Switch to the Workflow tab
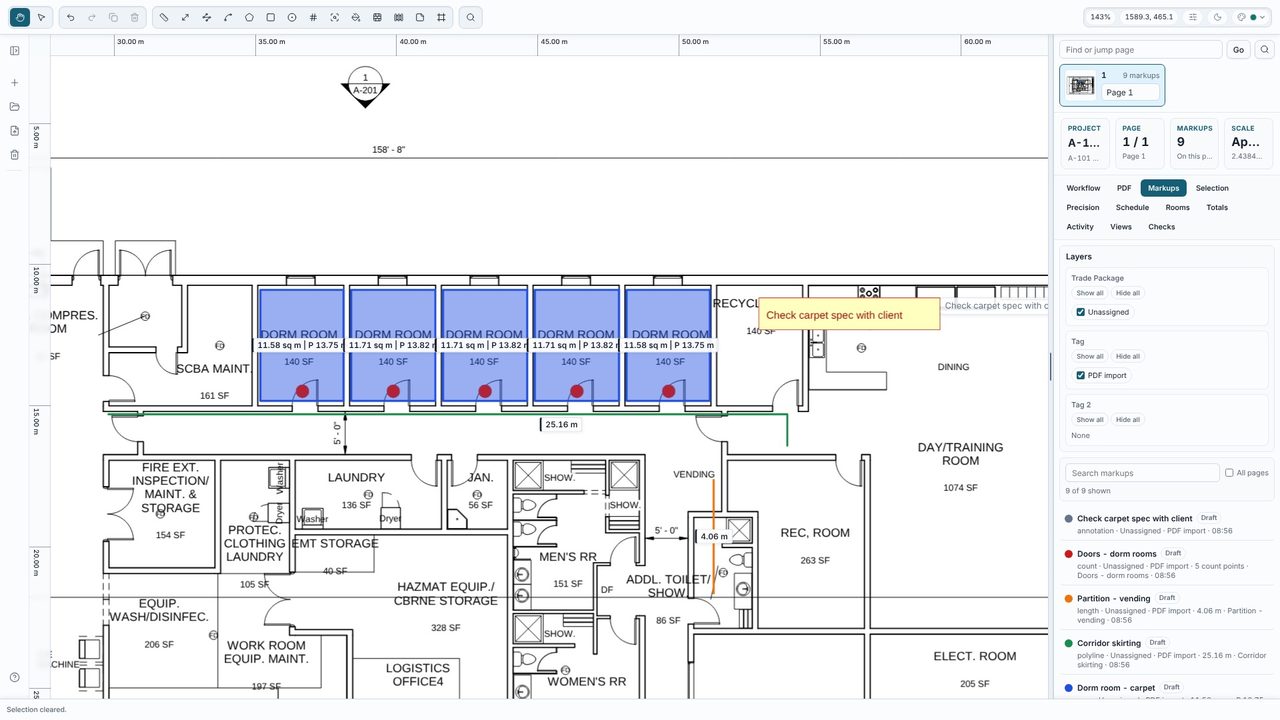This screenshot has width=1280, height=720. pos(1083,188)
